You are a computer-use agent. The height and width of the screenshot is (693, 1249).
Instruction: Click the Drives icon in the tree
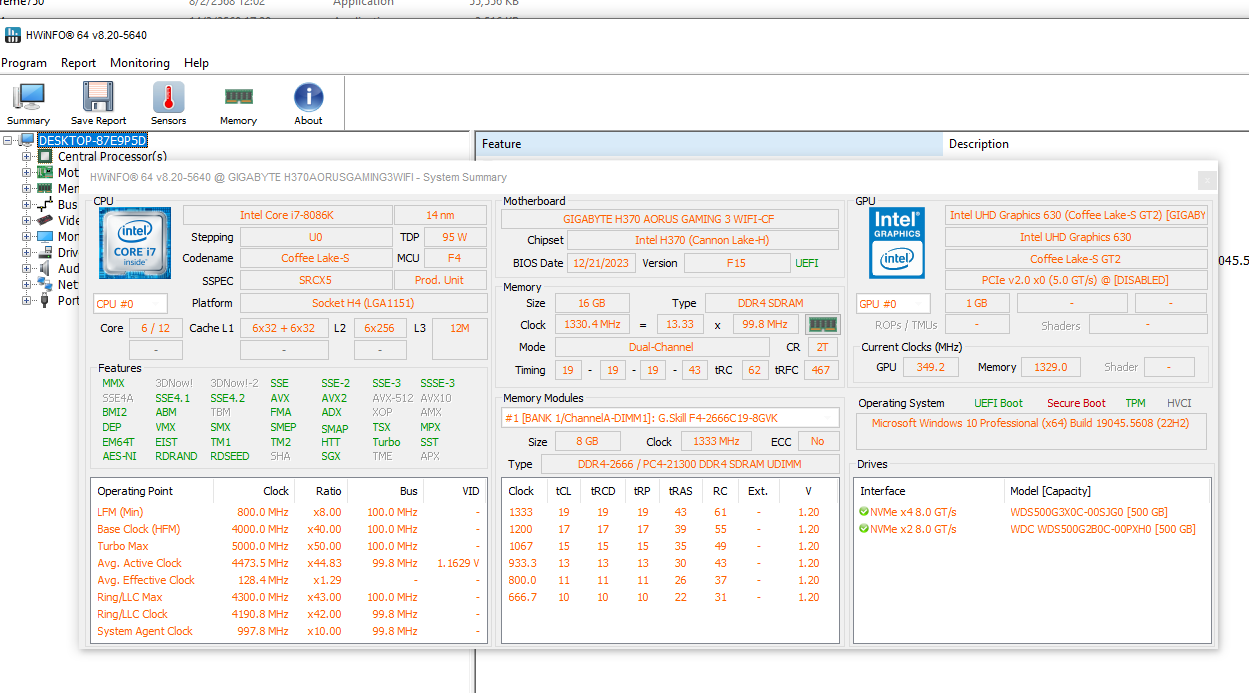[45, 252]
